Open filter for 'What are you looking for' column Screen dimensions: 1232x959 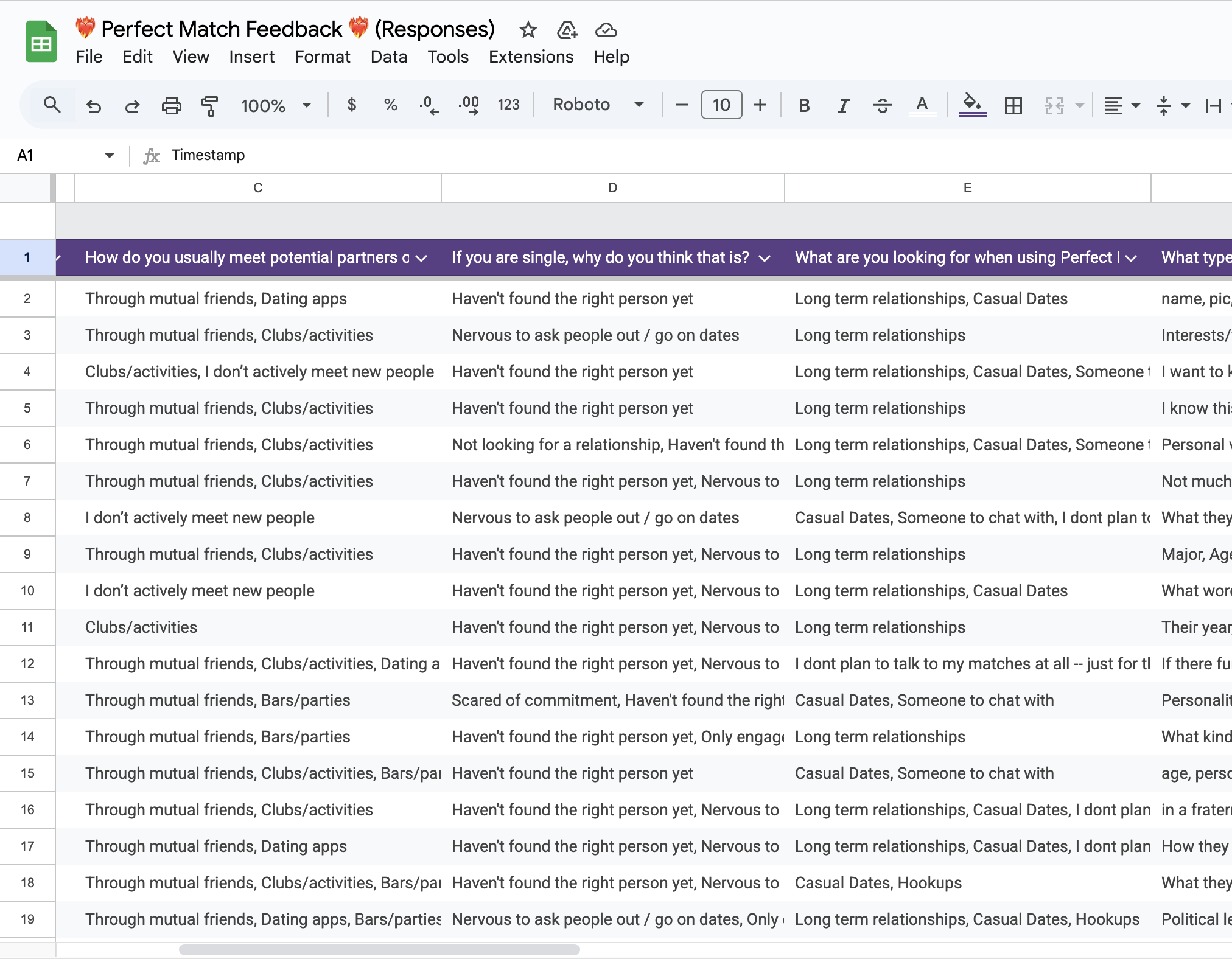pos(1131,258)
